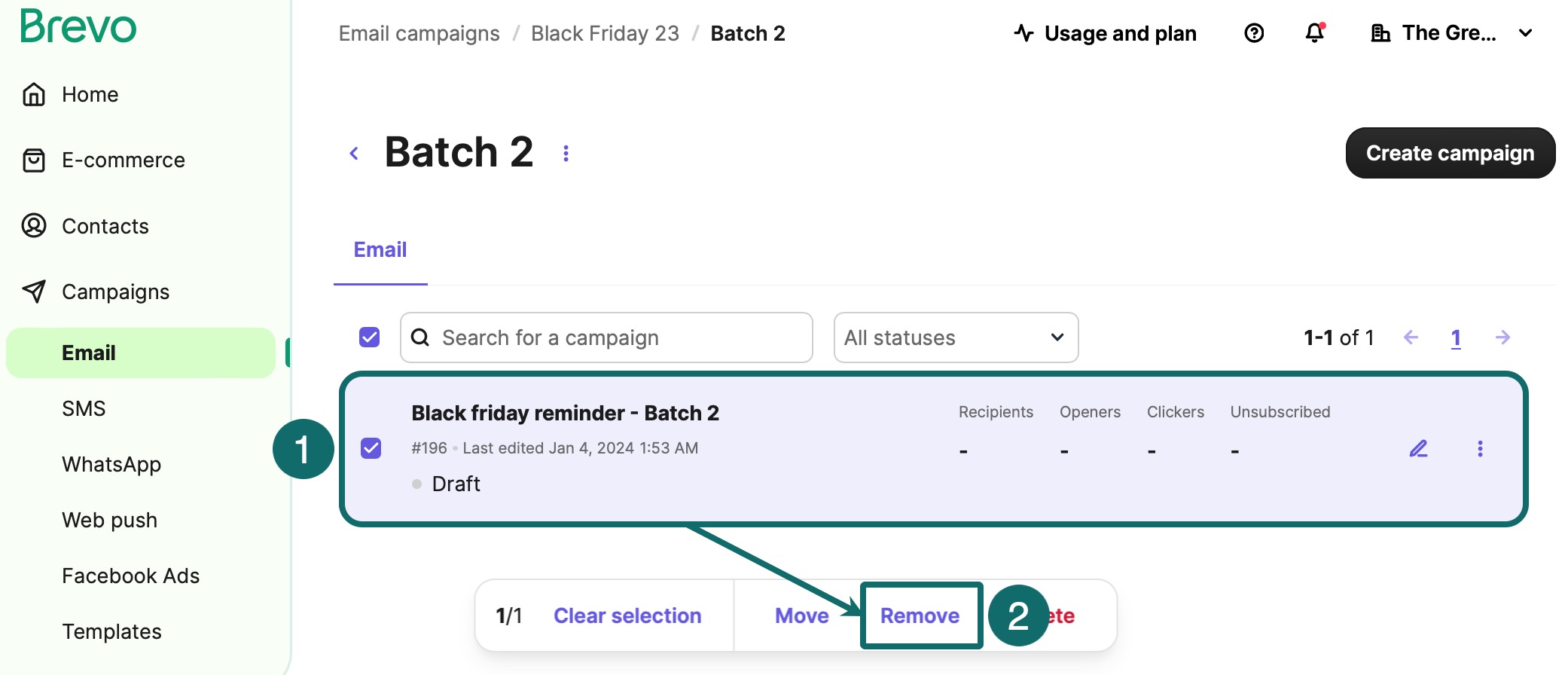
Task: Open the SMS campaigns menu item
Action: [x=84, y=408]
